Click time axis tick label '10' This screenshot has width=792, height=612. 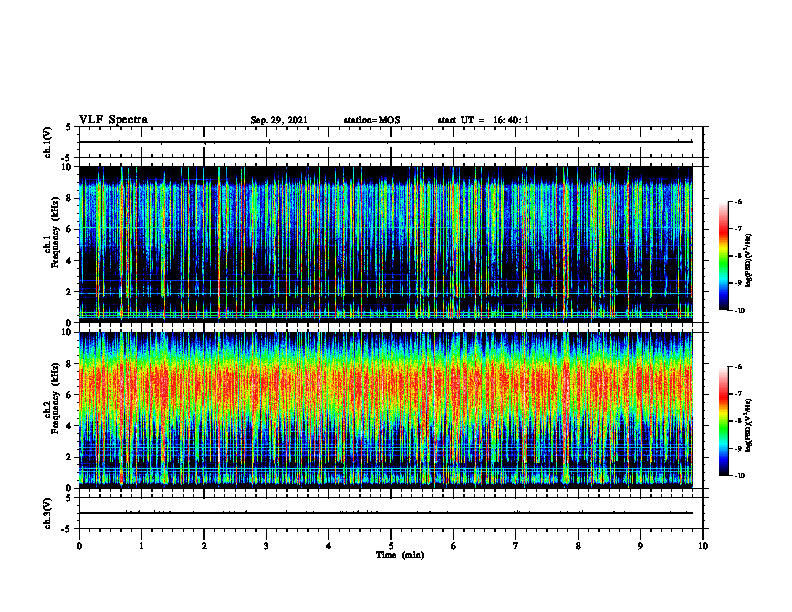(x=703, y=546)
